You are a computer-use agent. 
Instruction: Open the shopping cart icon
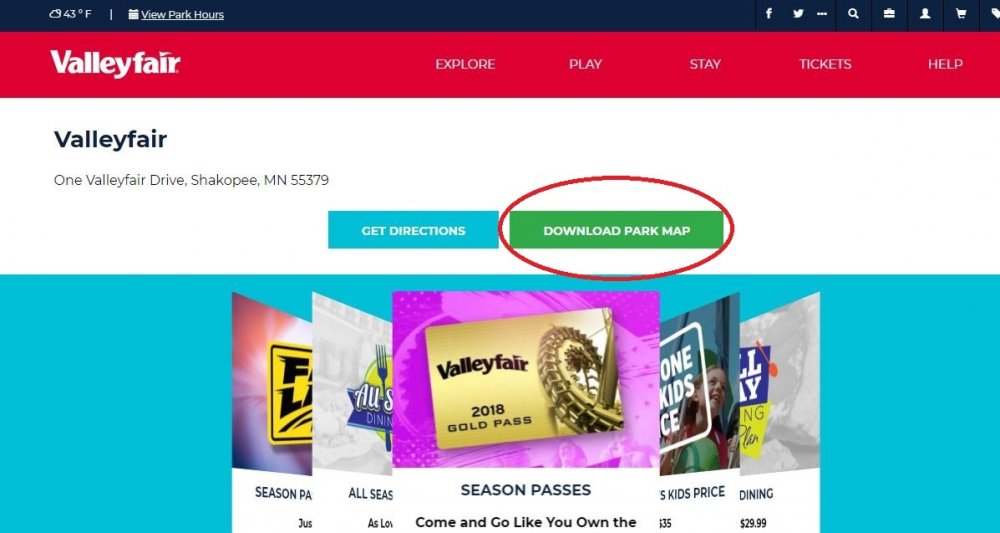coord(960,13)
